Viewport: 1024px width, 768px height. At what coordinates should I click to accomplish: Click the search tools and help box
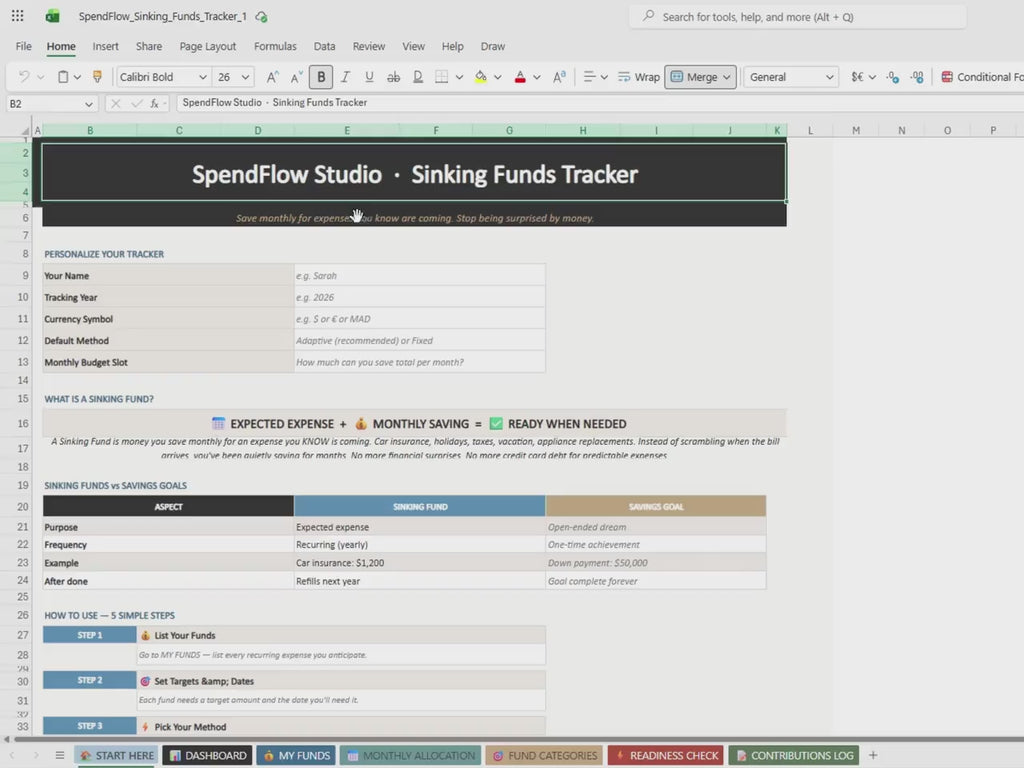[x=797, y=17]
